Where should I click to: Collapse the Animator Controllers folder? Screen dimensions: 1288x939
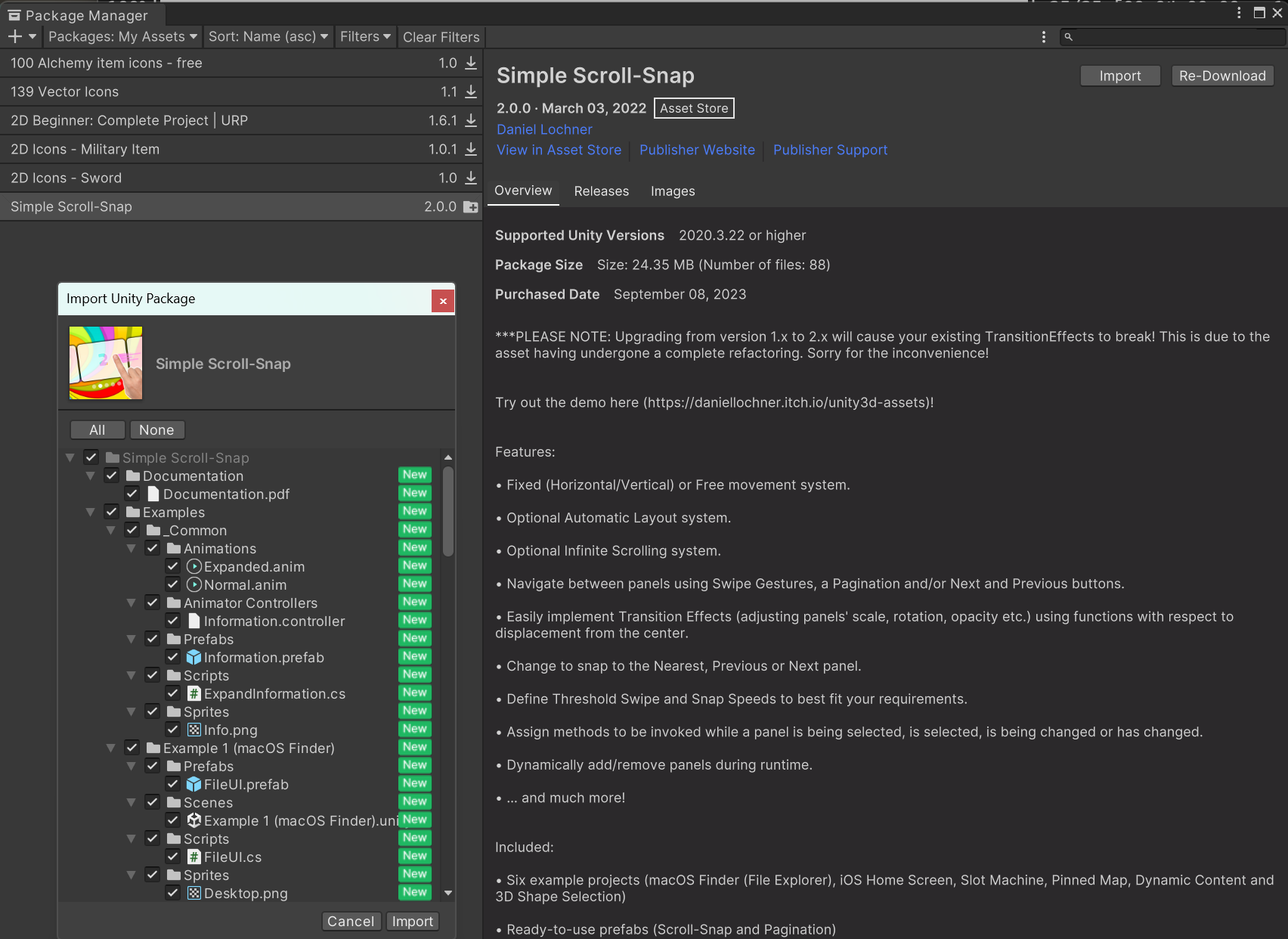[132, 603]
